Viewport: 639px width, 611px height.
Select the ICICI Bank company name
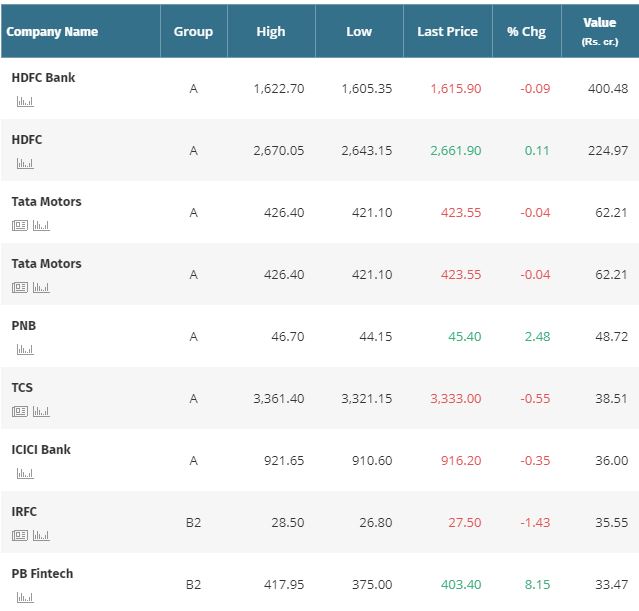41,450
